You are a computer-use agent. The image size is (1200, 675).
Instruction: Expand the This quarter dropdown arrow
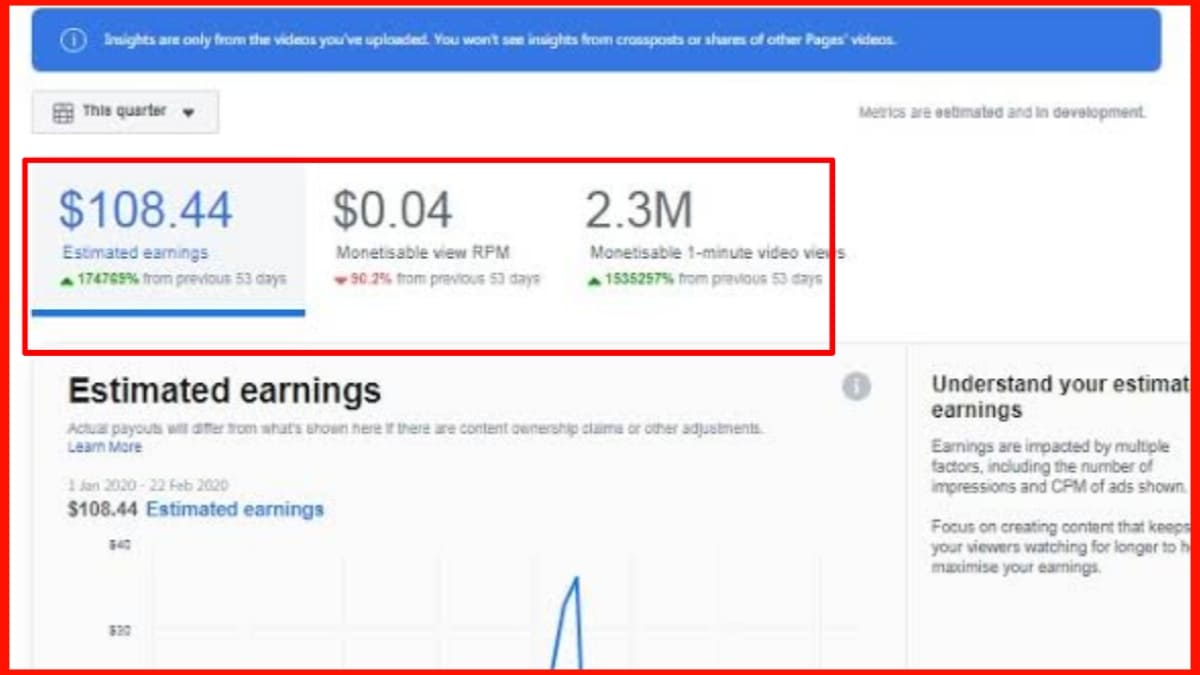click(x=188, y=113)
